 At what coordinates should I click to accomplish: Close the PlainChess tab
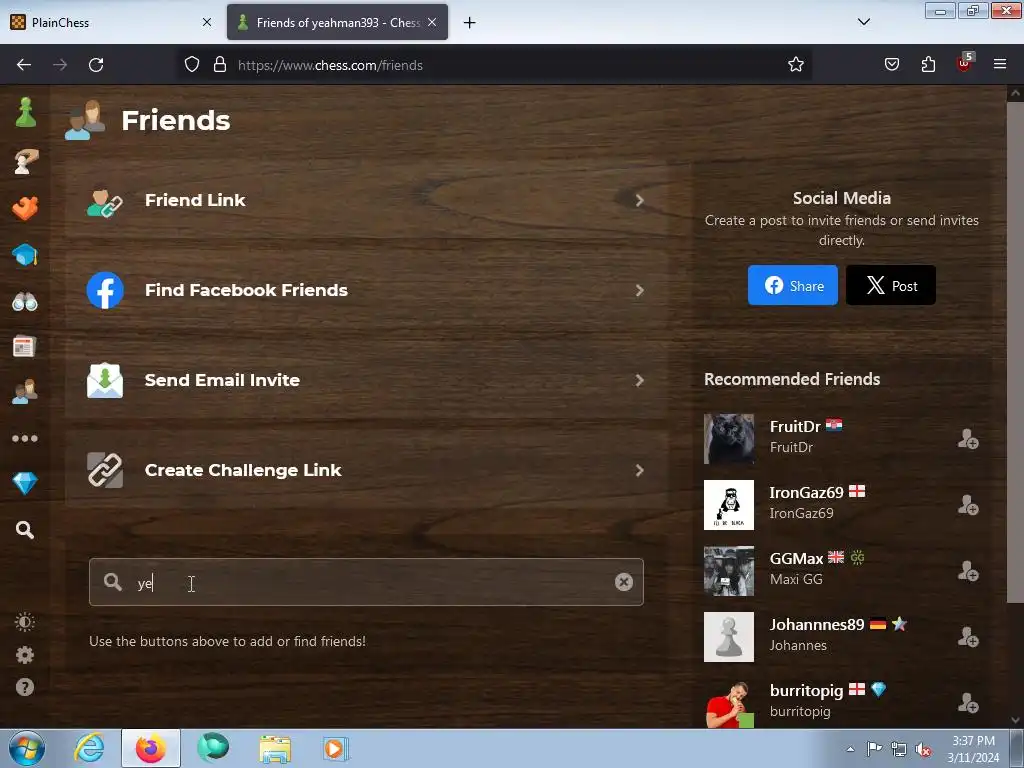207,22
